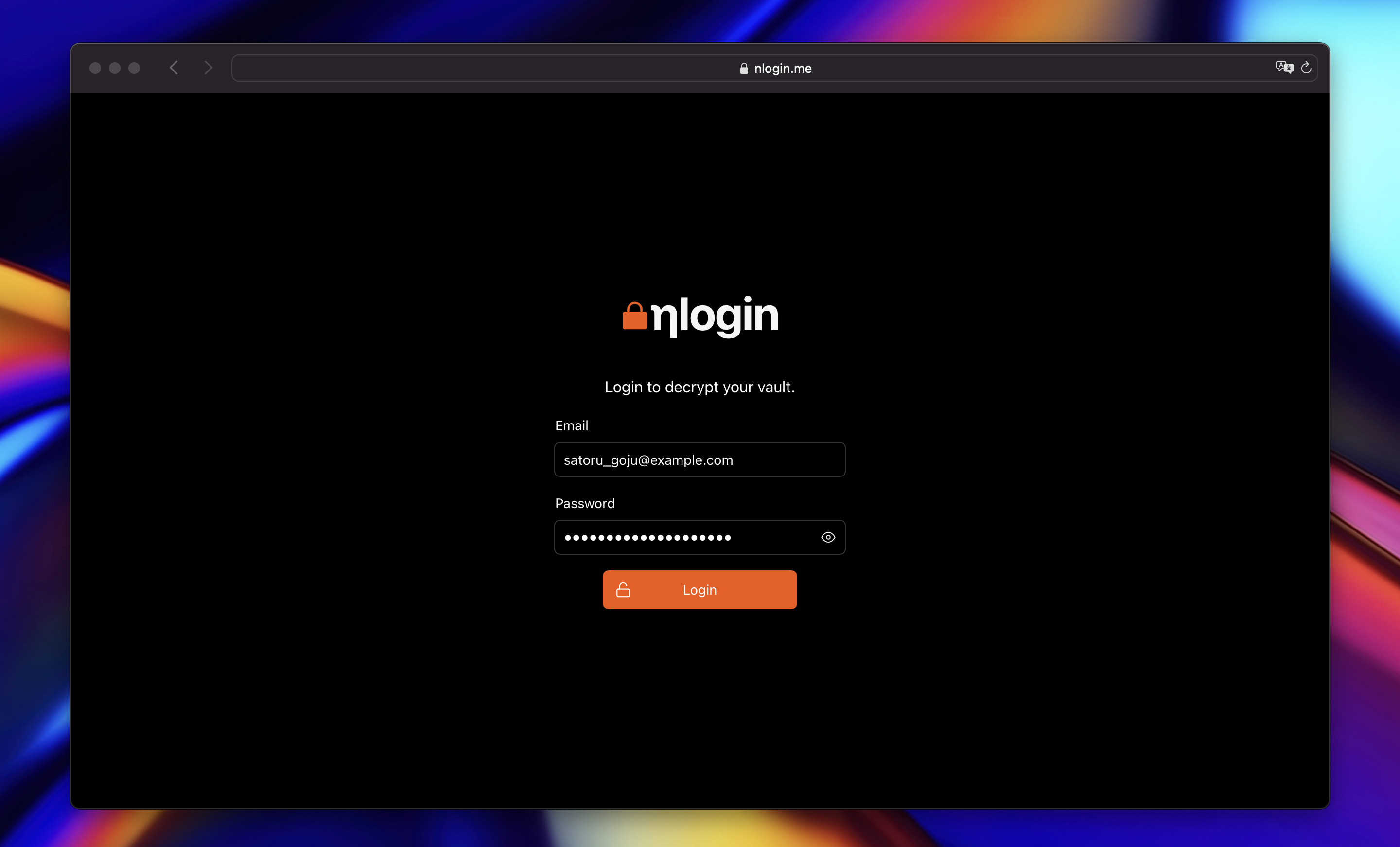Click the password dots to place cursor
This screenshot has height=847, width=1400.
pos(647,537)
